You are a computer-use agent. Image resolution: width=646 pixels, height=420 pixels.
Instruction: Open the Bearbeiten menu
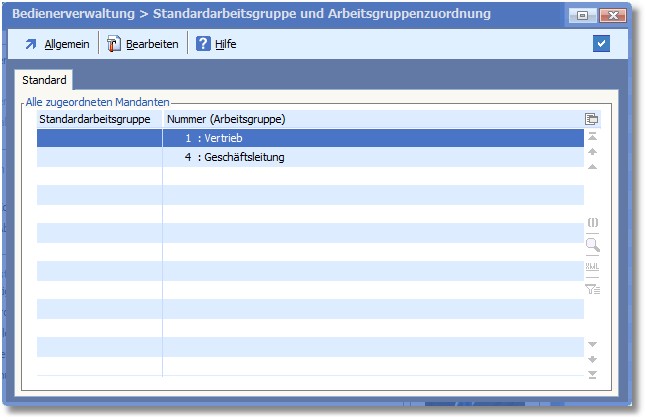(143, 44)
